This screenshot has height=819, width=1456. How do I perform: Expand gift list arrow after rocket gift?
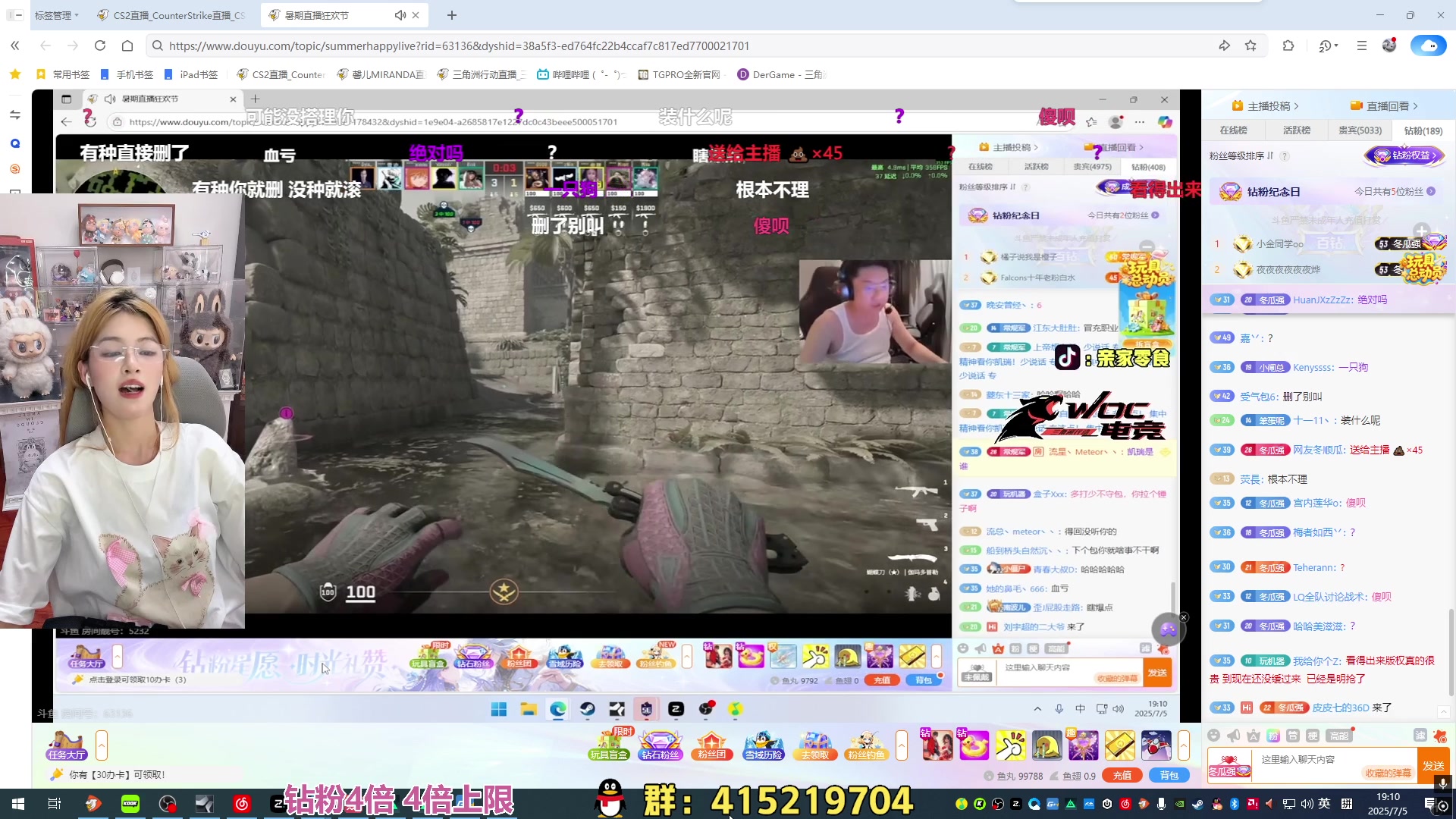coord(1184,745)
